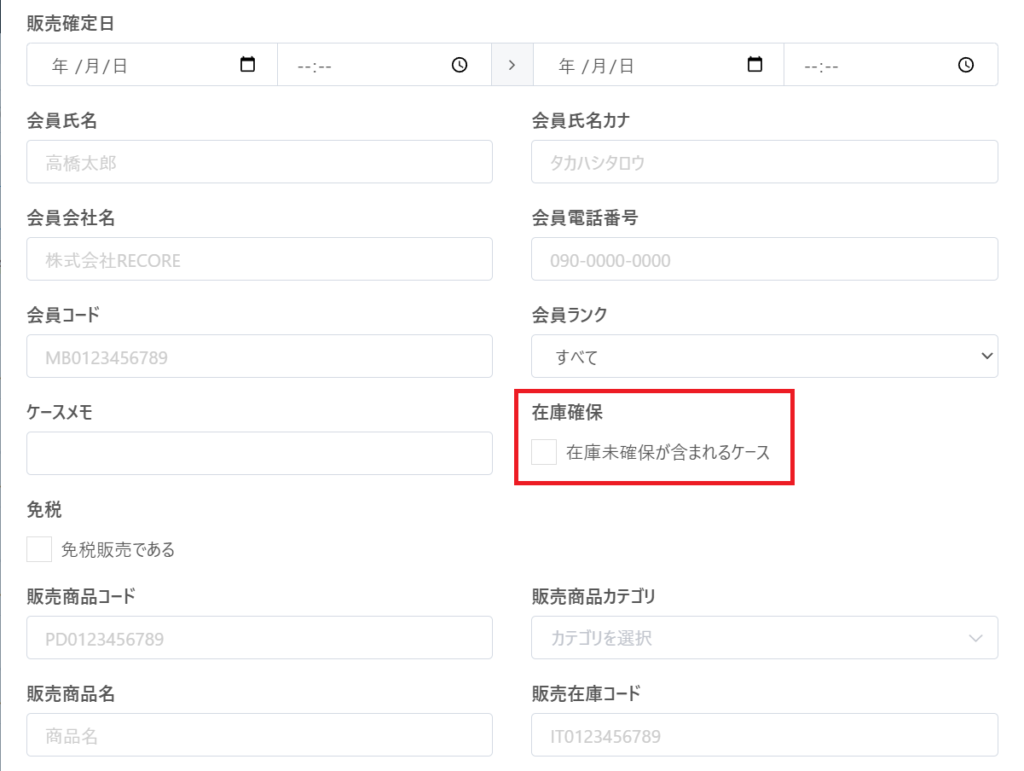
Task: Open calendar picker for start 販売確定日 date
Action: (248, 65)
